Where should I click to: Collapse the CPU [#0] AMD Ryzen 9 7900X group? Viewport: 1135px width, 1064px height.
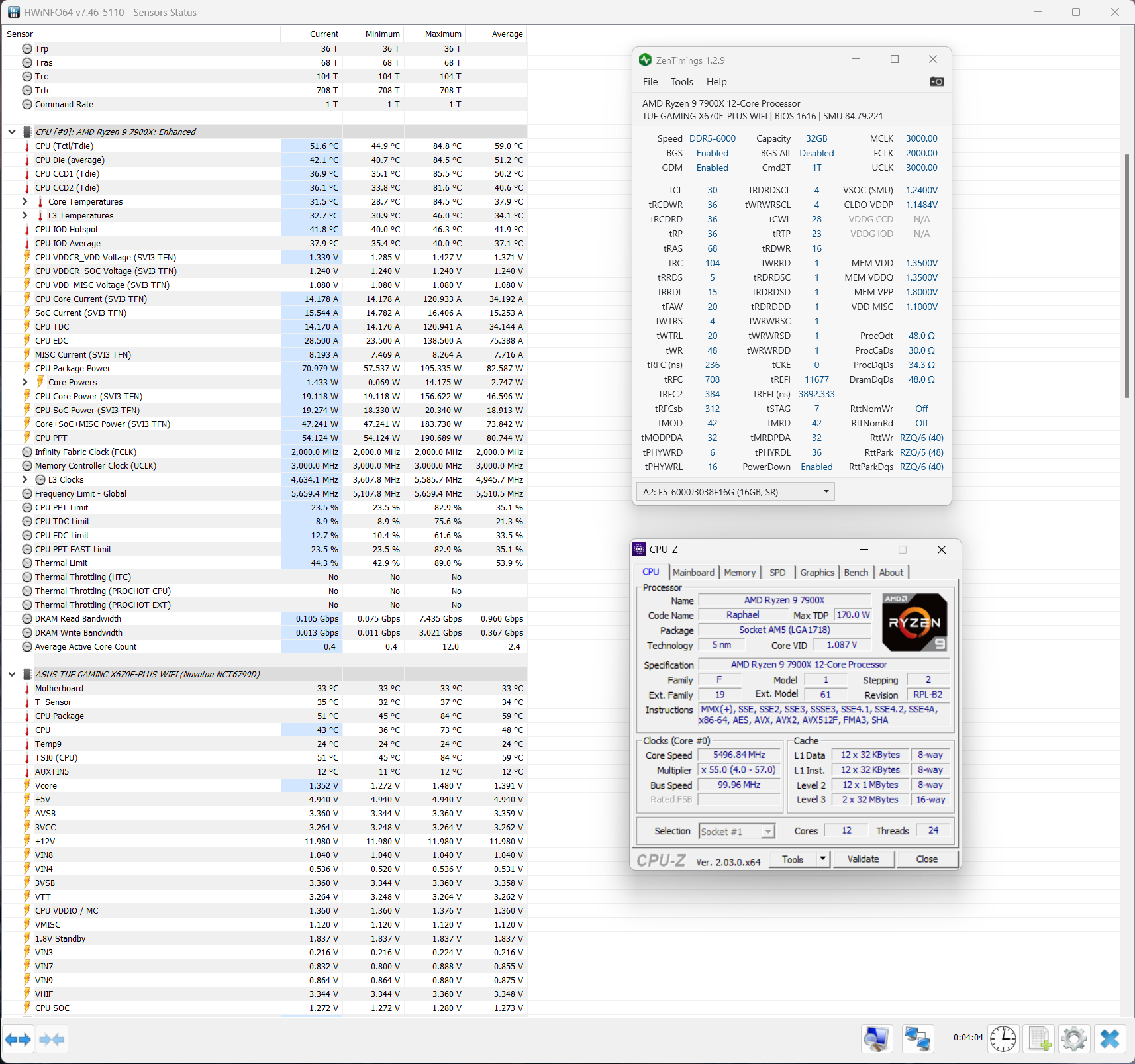click(12, 132)
